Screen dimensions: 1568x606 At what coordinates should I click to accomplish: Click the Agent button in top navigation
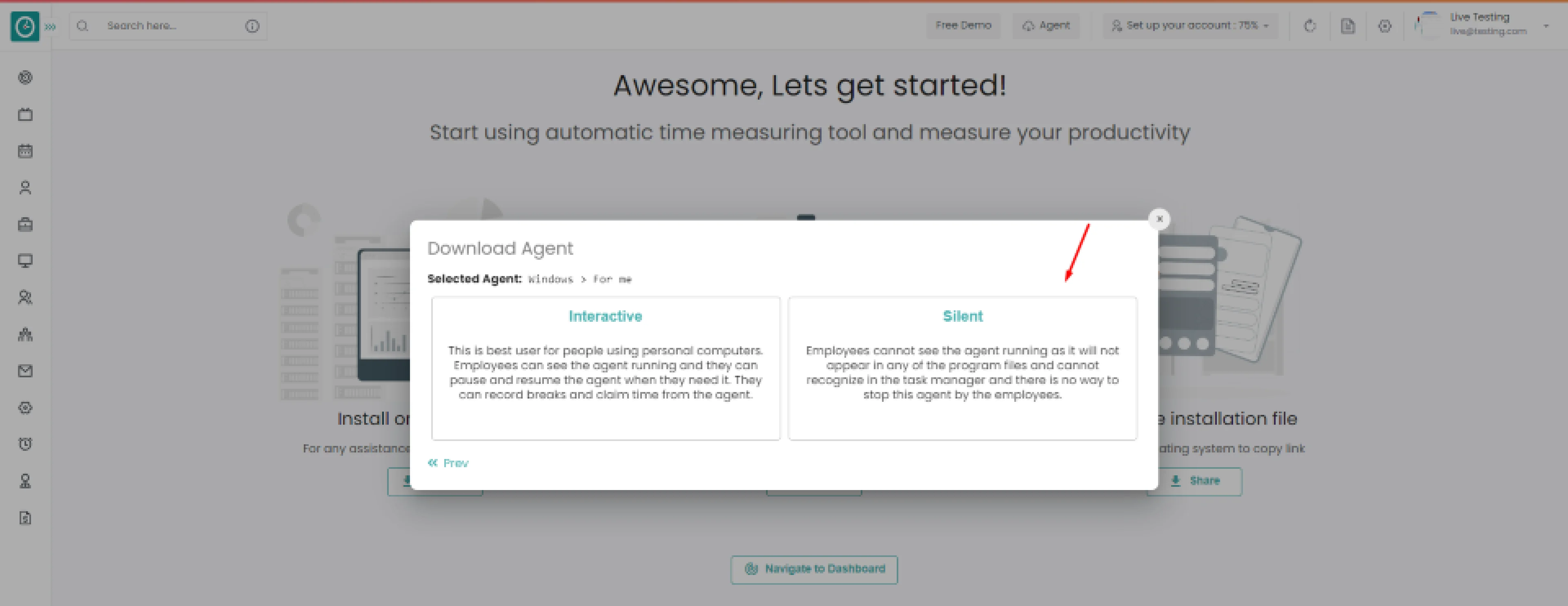coord(1050,25)
